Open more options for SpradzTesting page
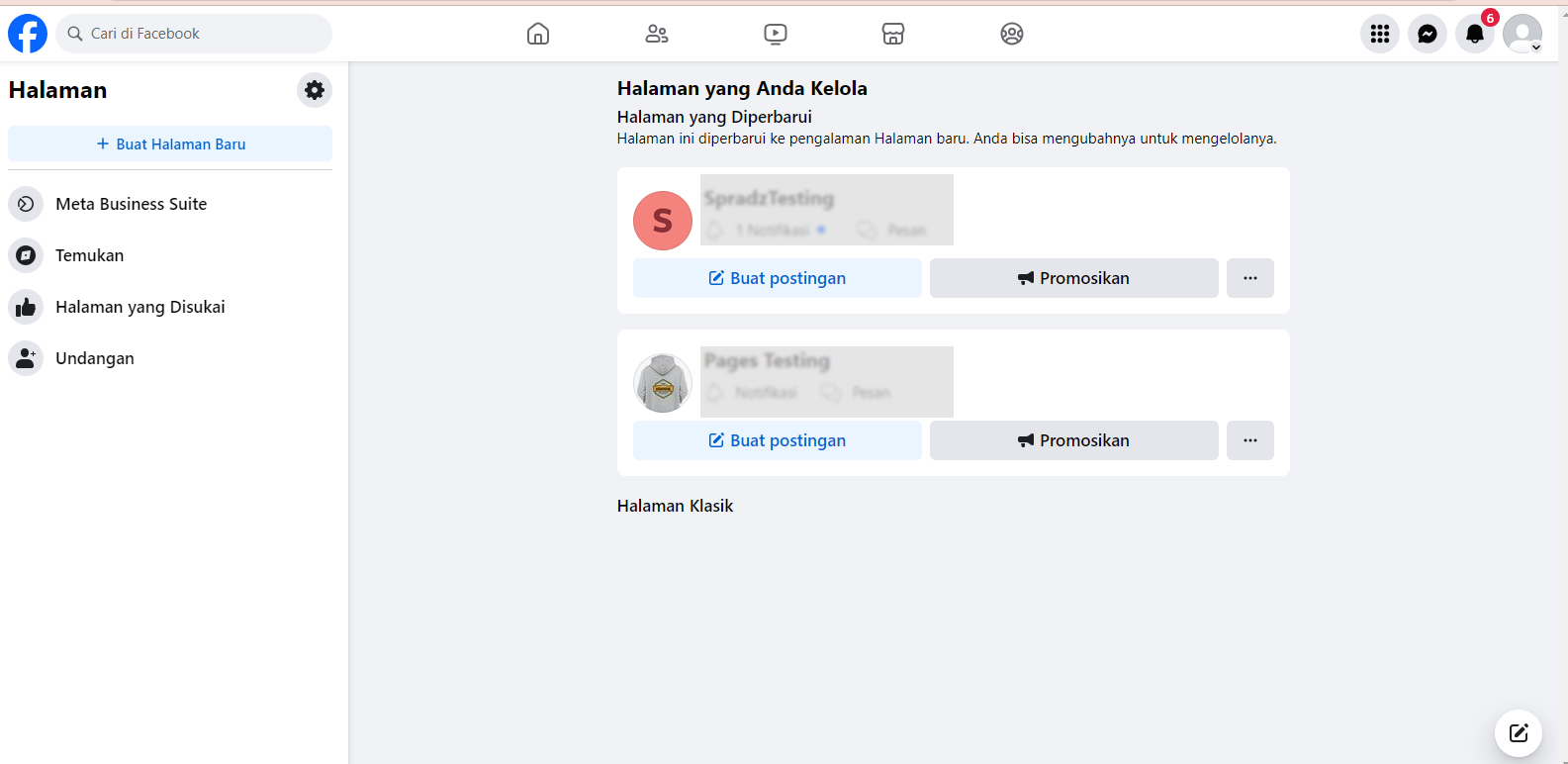 pos(1250,278)
